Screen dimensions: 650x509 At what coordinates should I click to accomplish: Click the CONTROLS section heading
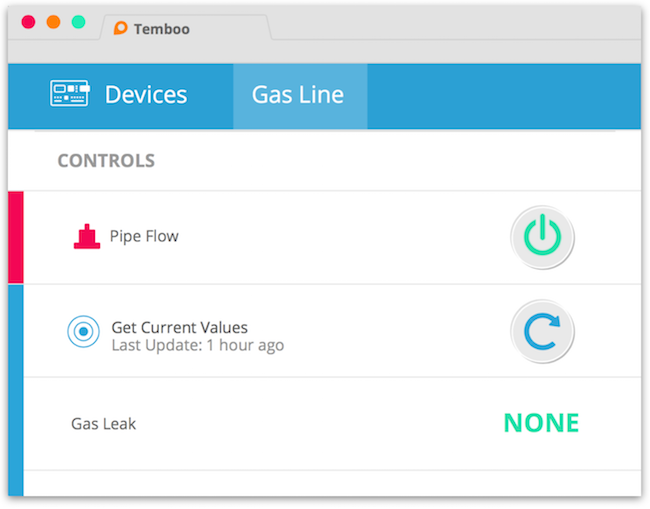106,160
